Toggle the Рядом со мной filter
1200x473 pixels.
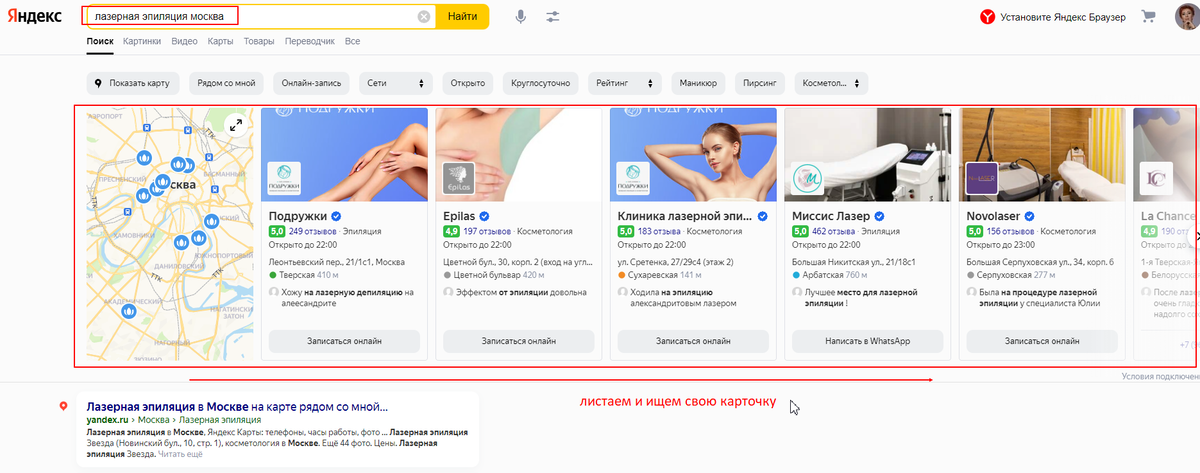(227, 83)
